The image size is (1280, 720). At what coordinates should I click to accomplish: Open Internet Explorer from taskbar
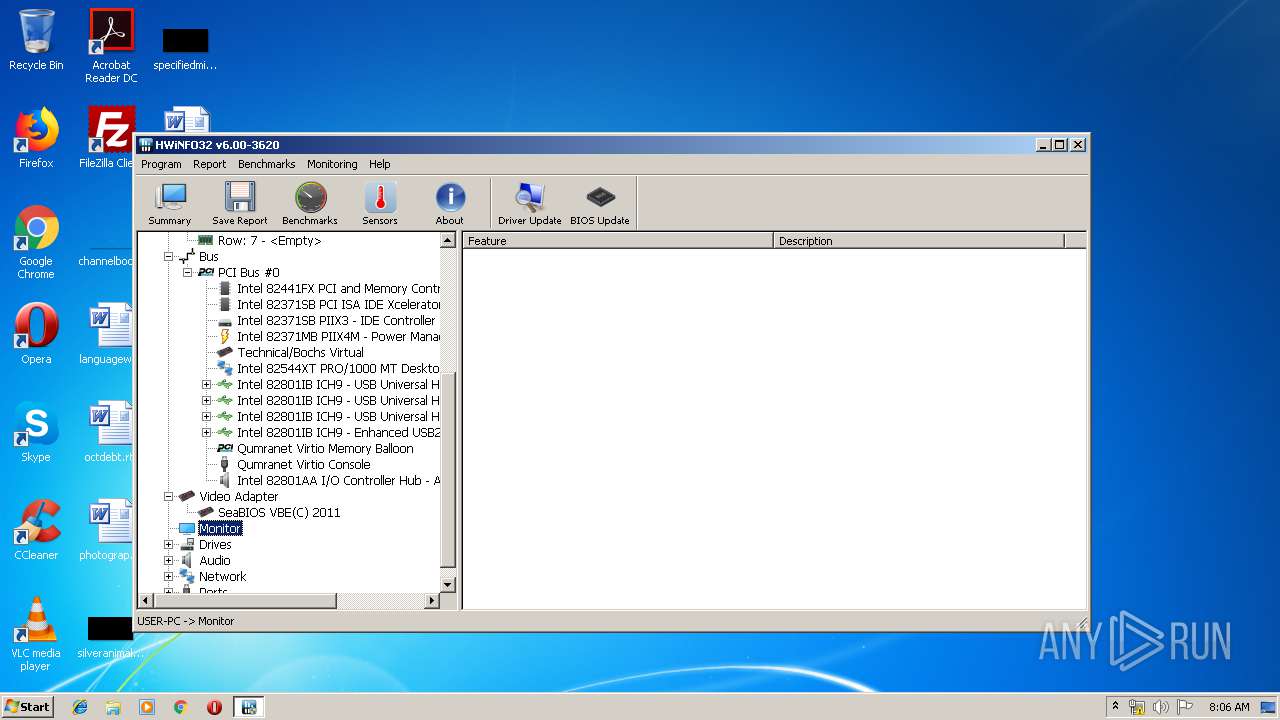tap(80, 707)
